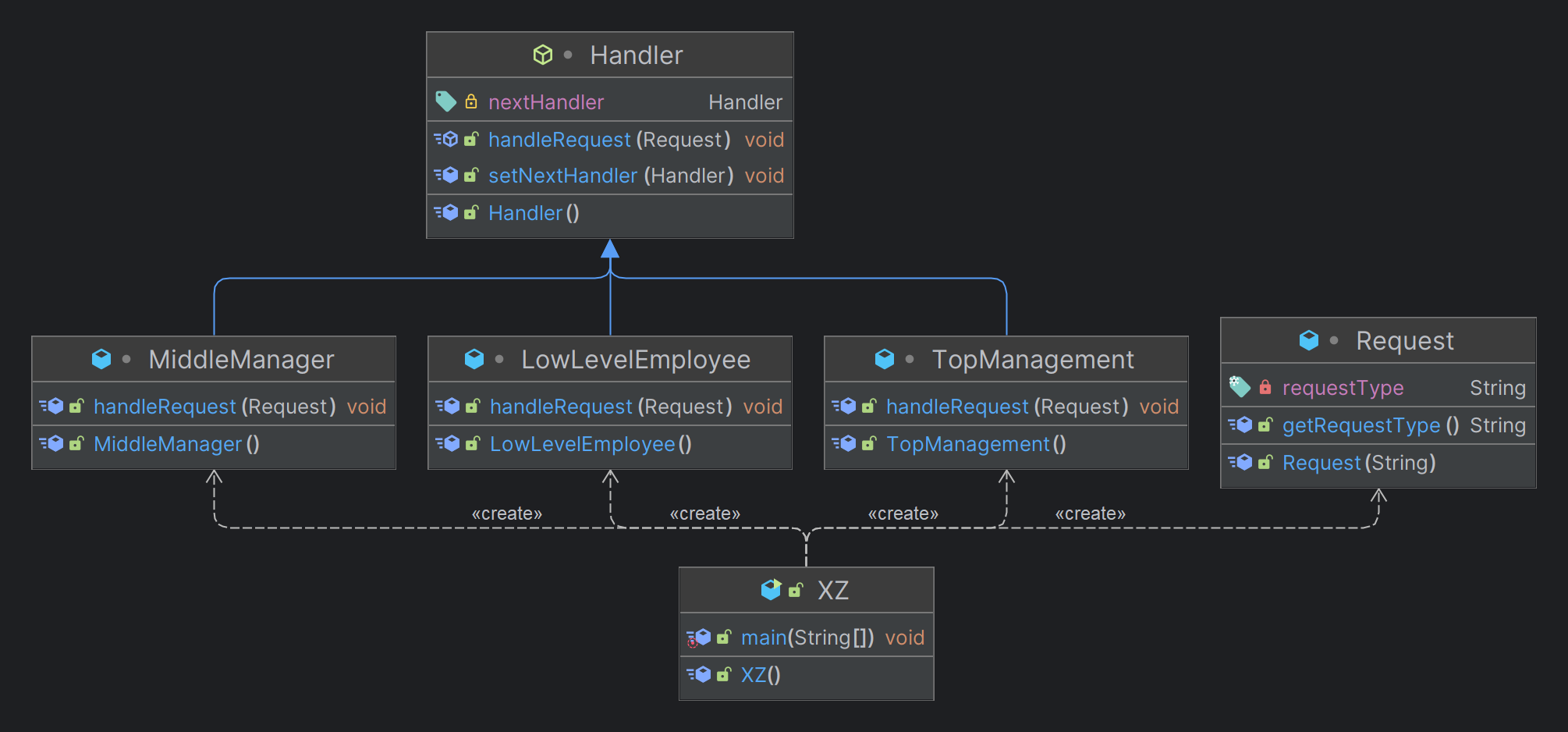Screen dimensions: 1568x732
Task: Click the setNextHandler method icon
Action: click(x=447, y=175)
